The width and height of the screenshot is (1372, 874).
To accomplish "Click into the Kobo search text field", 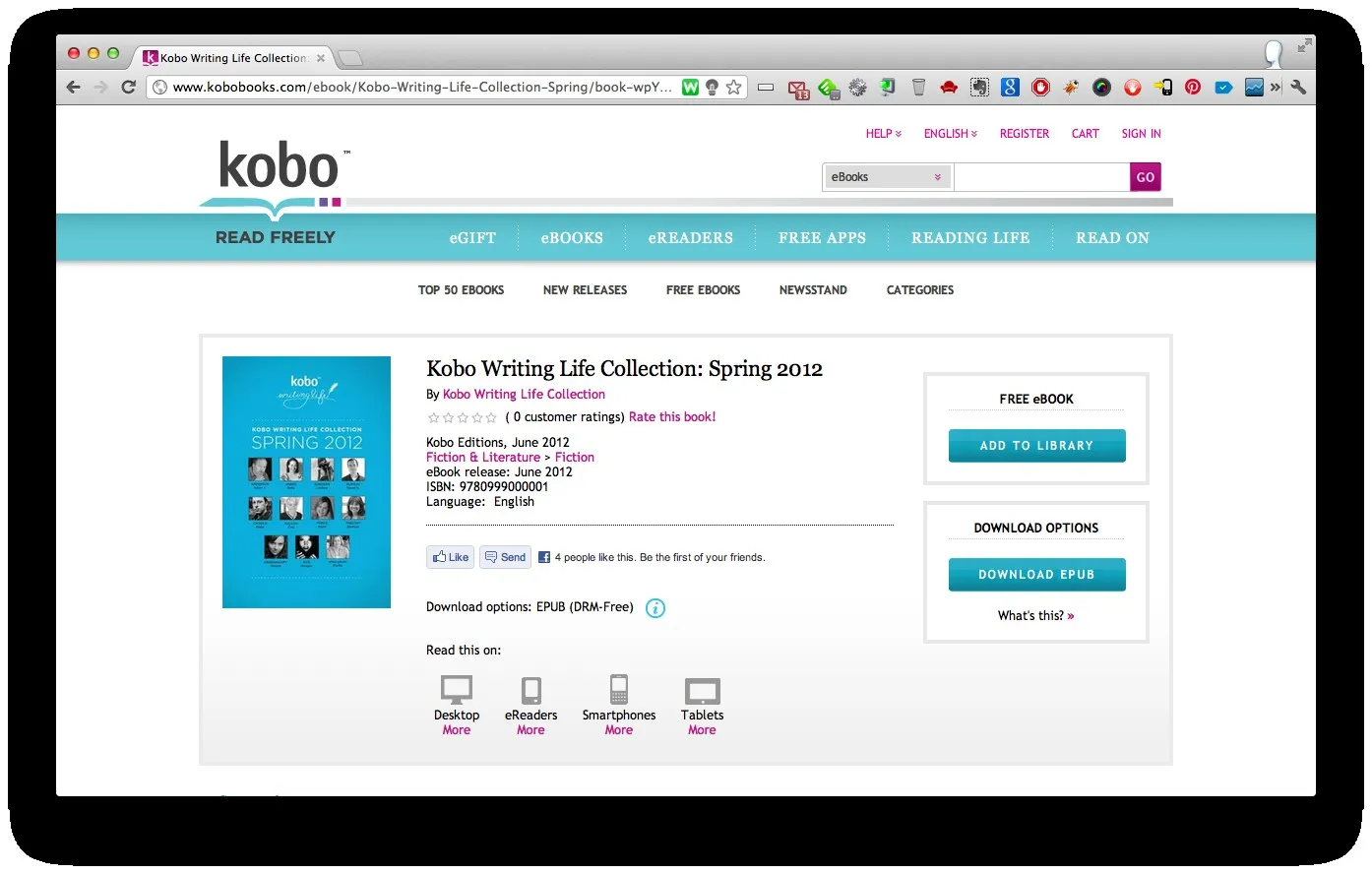I will pyautogui.click(x=1041, y=177).
